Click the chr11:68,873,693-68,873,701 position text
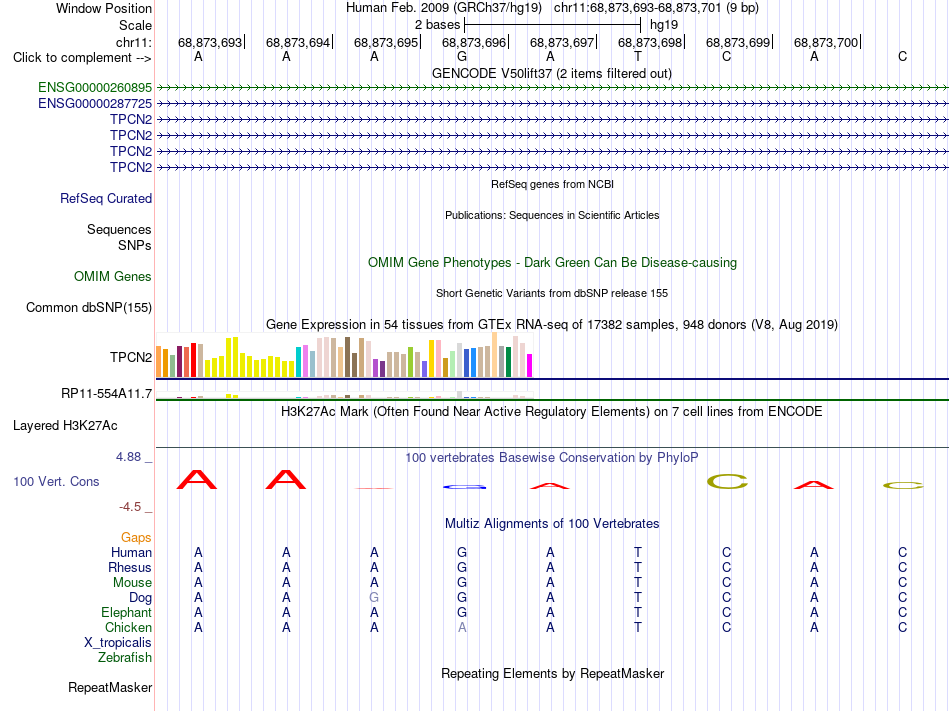950x711 pixels. pyautogui.click(x=656, y=8)
